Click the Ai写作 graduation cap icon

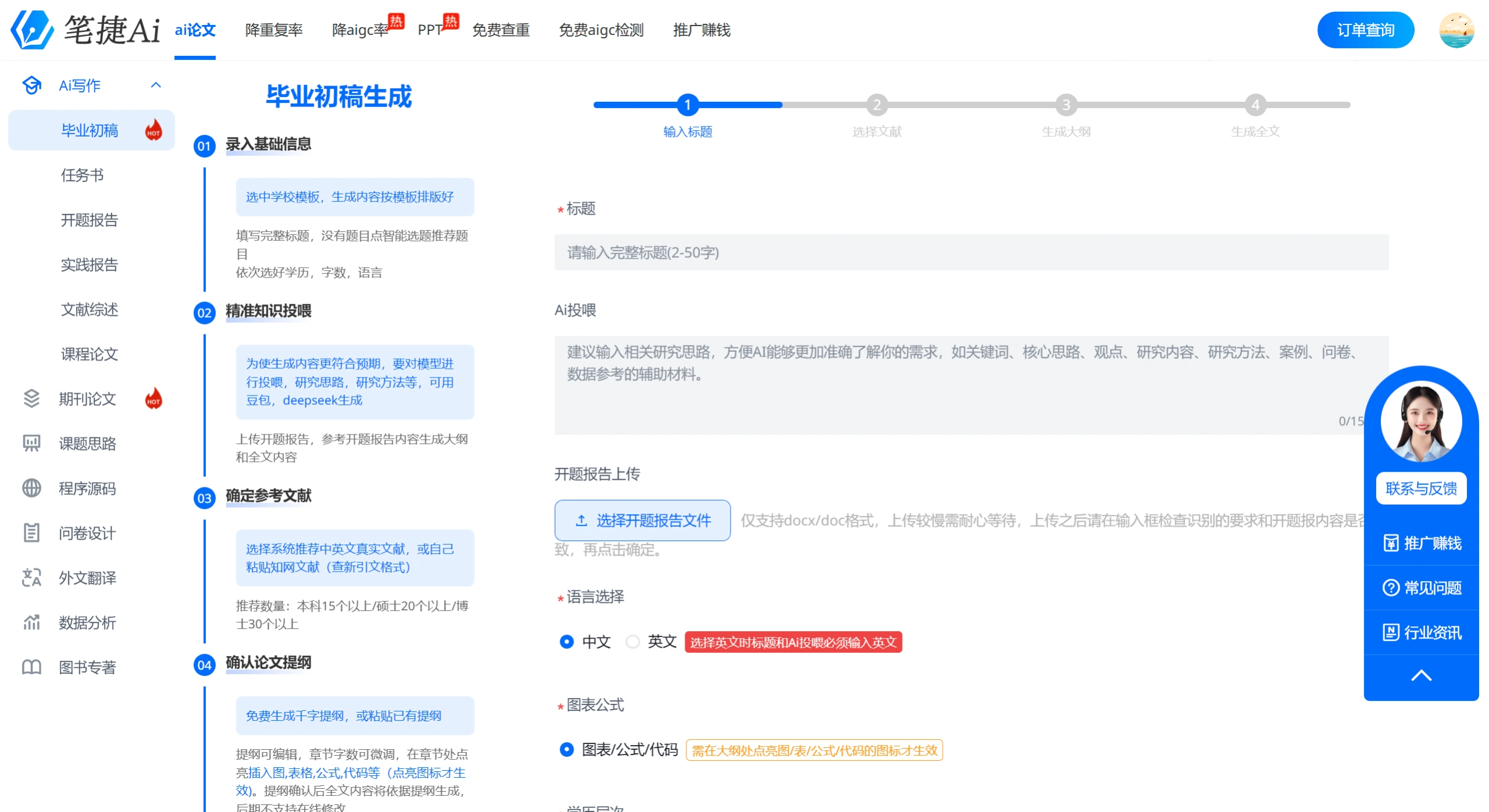(31, 86)
